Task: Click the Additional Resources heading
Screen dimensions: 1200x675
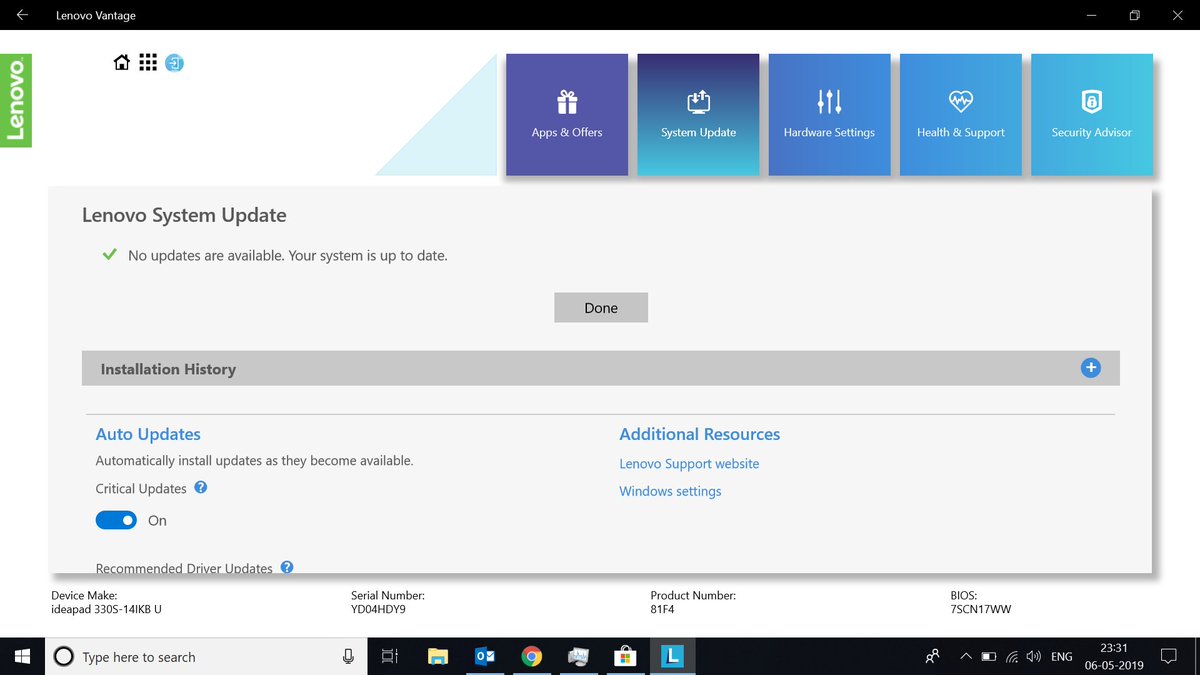Action: pyautogui.click(x=699, y=434)
